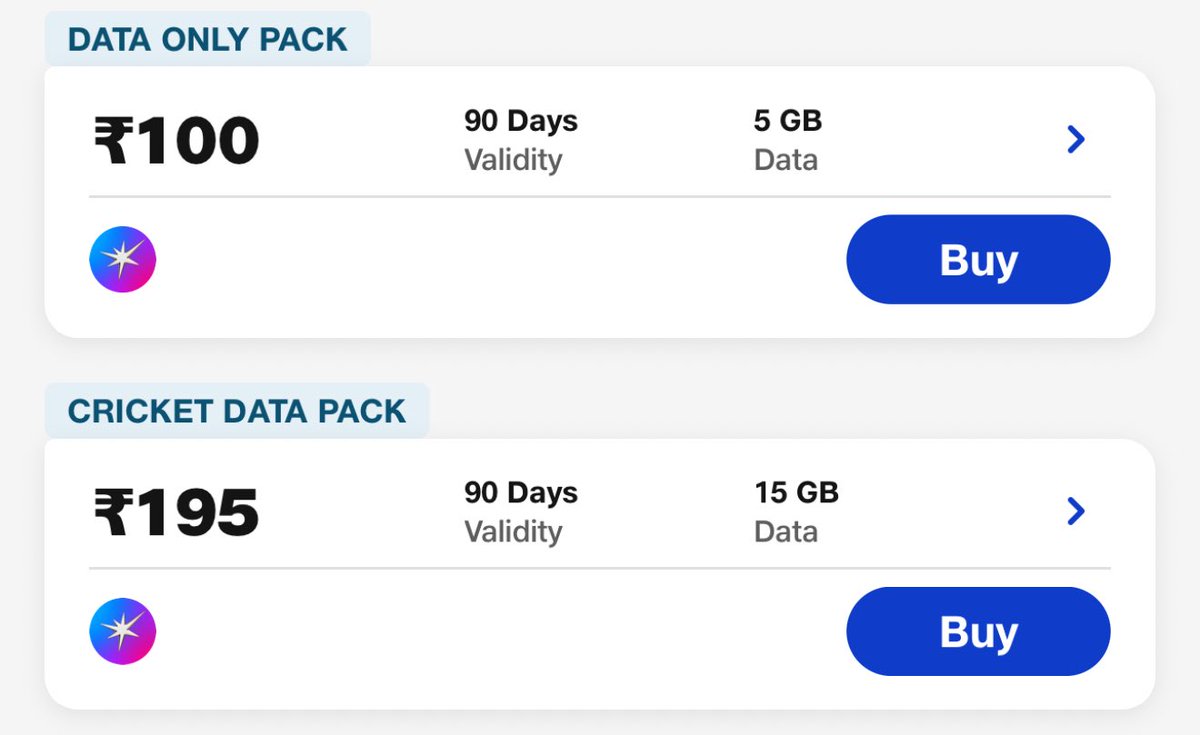The image size is (1200, 735).
Task: Select the DATA ONLY PACK category label
Action: (207, 39)
